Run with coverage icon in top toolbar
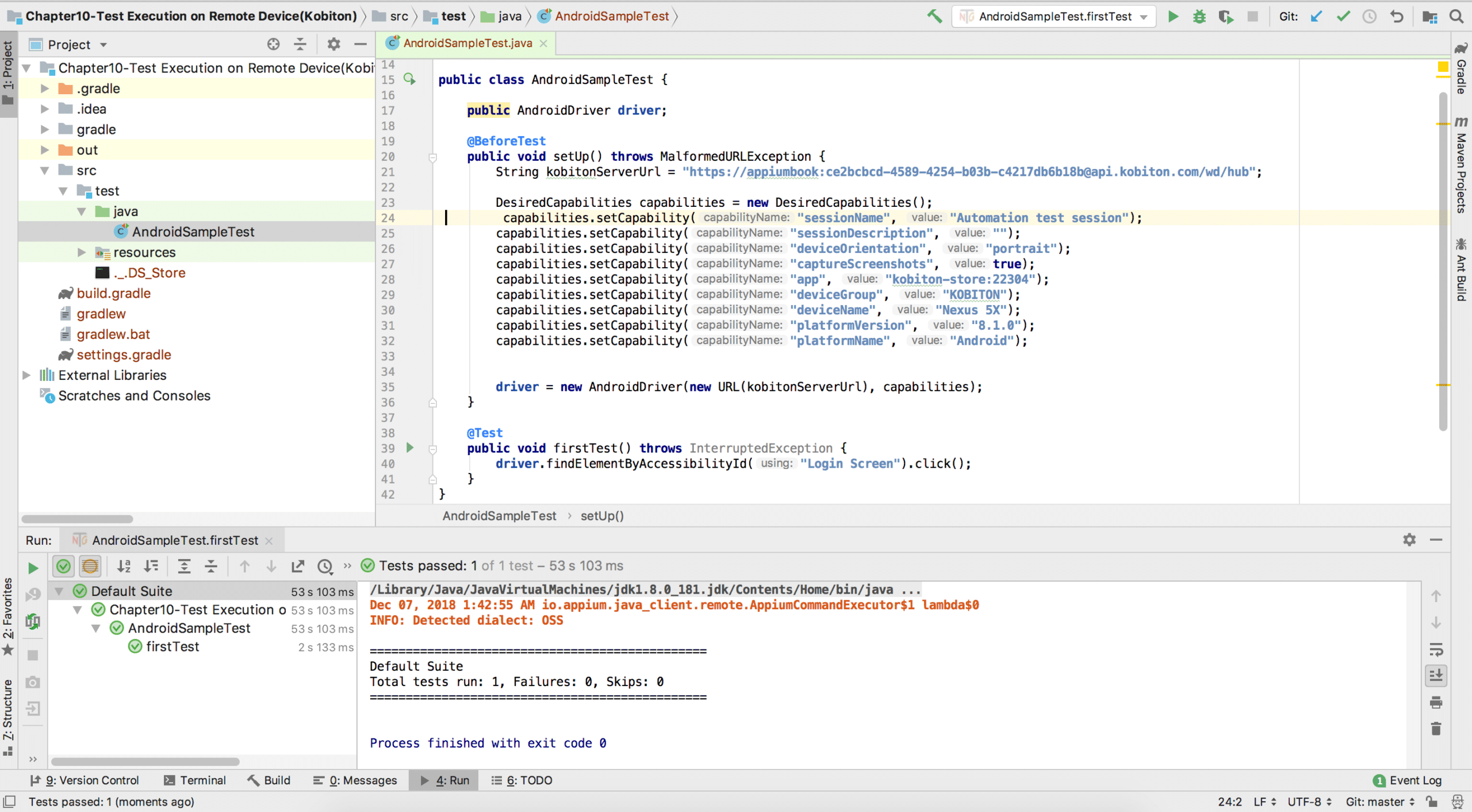1472x812 pixels. tap(1225, 16)
